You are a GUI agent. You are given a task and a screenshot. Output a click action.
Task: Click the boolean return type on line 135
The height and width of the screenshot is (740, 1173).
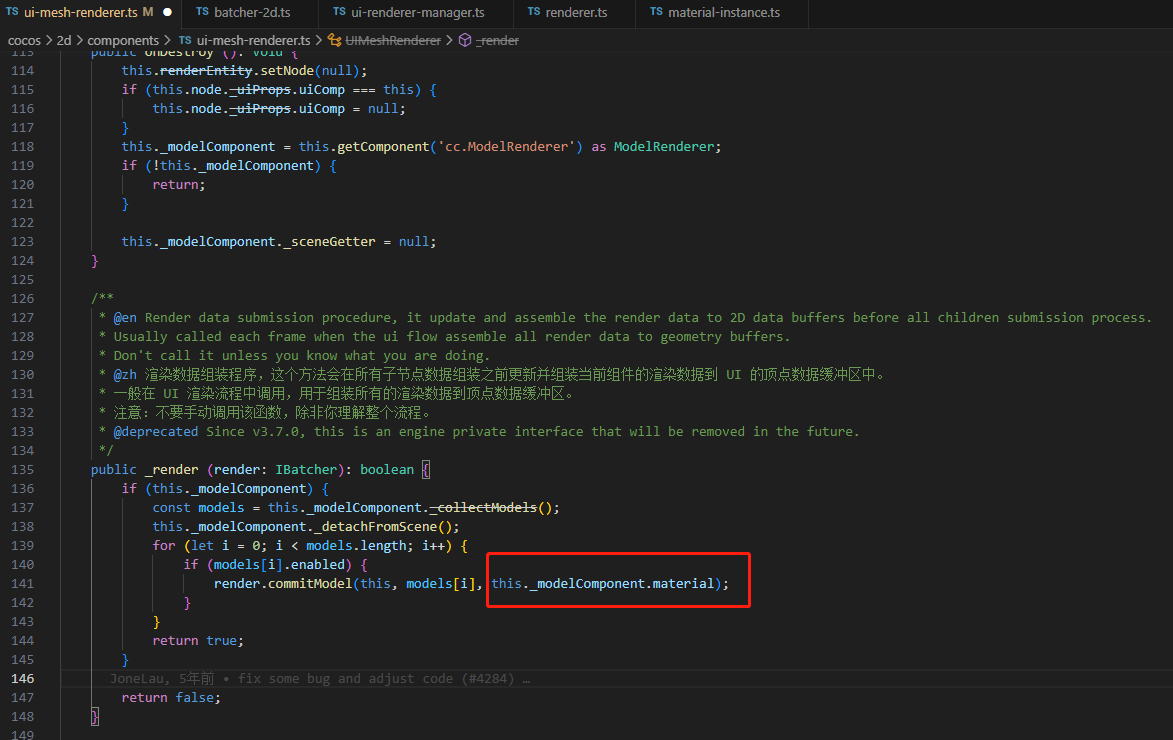click(x=387, y=470)
